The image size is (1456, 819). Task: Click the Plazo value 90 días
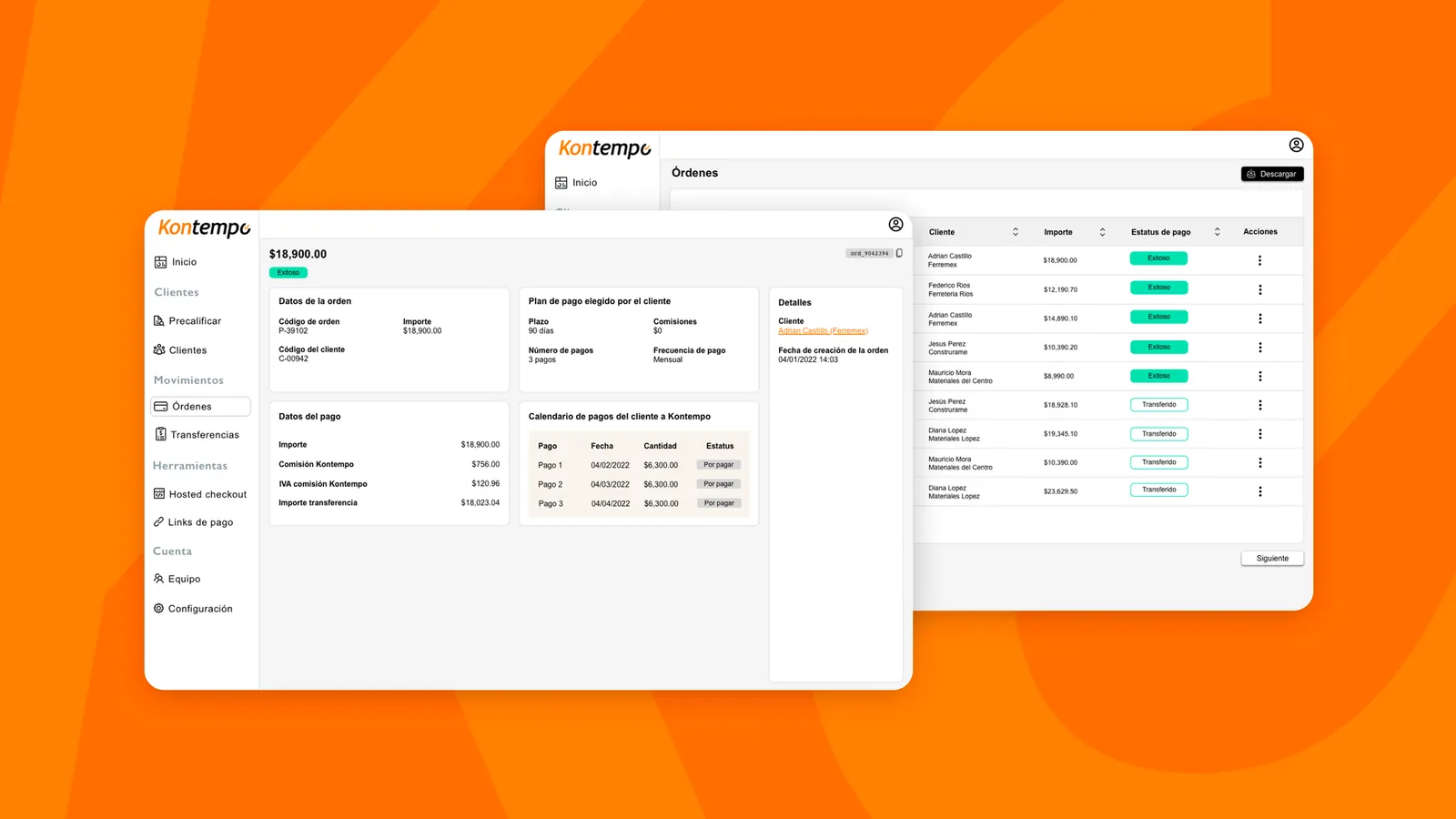click(541, 331)
